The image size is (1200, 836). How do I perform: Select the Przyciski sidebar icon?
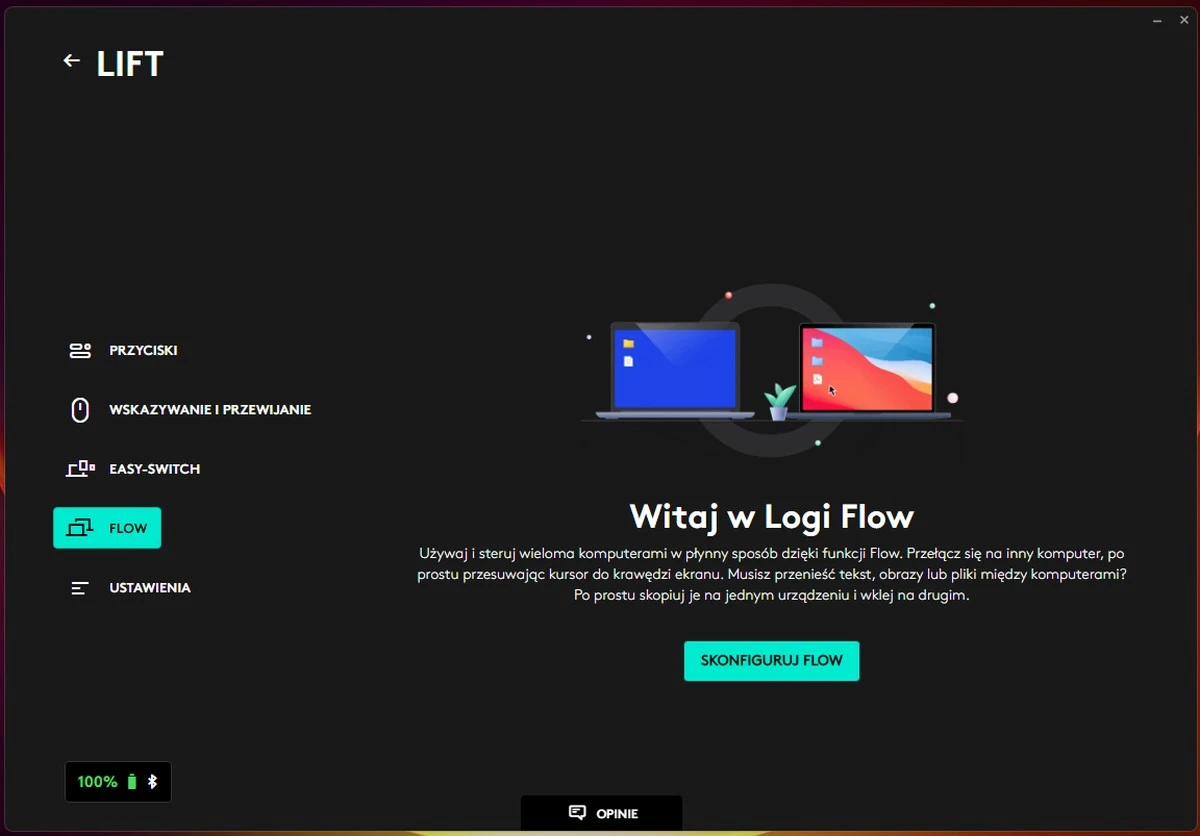[x=79, y=350]
